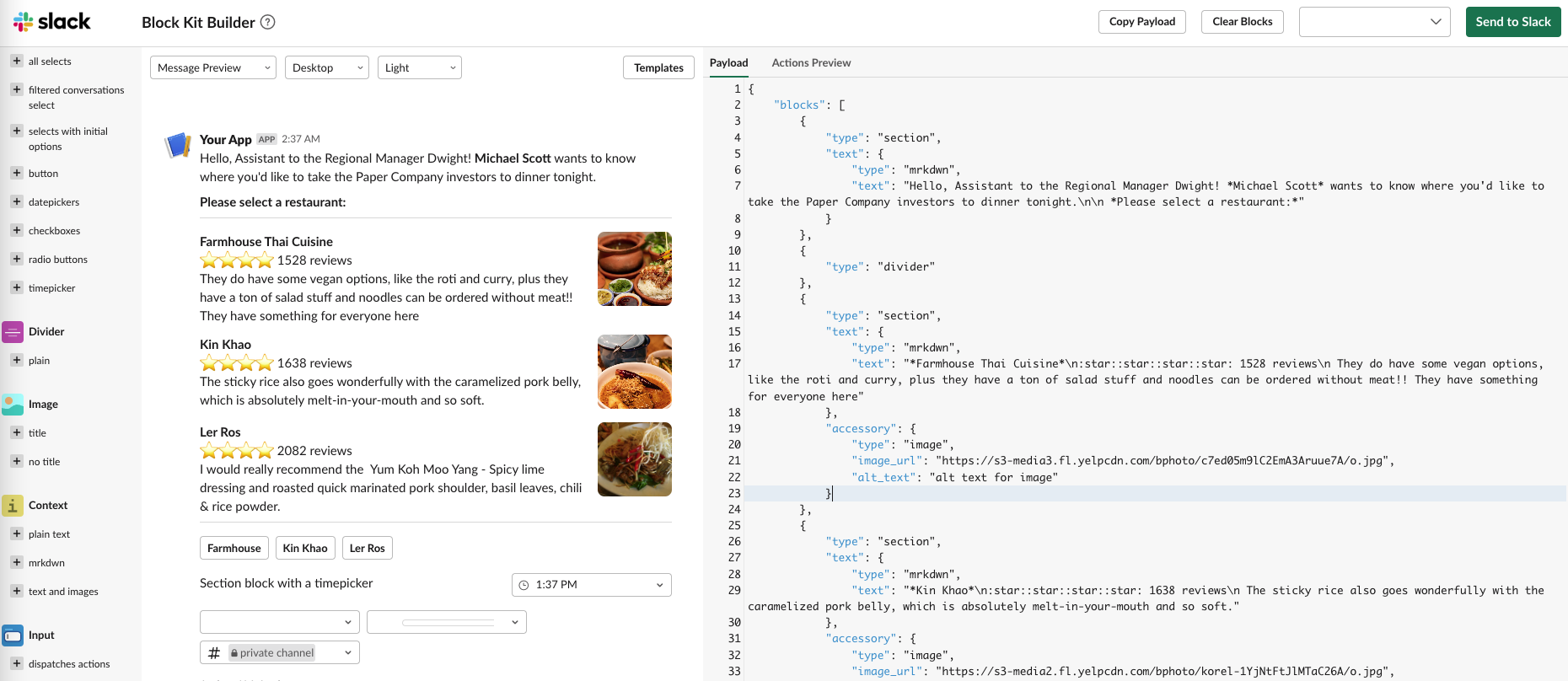Add the 'dispatches actions' input block
Image resolution: width=1568 pixels, height=681 pixels.
(x=16, y=663)
